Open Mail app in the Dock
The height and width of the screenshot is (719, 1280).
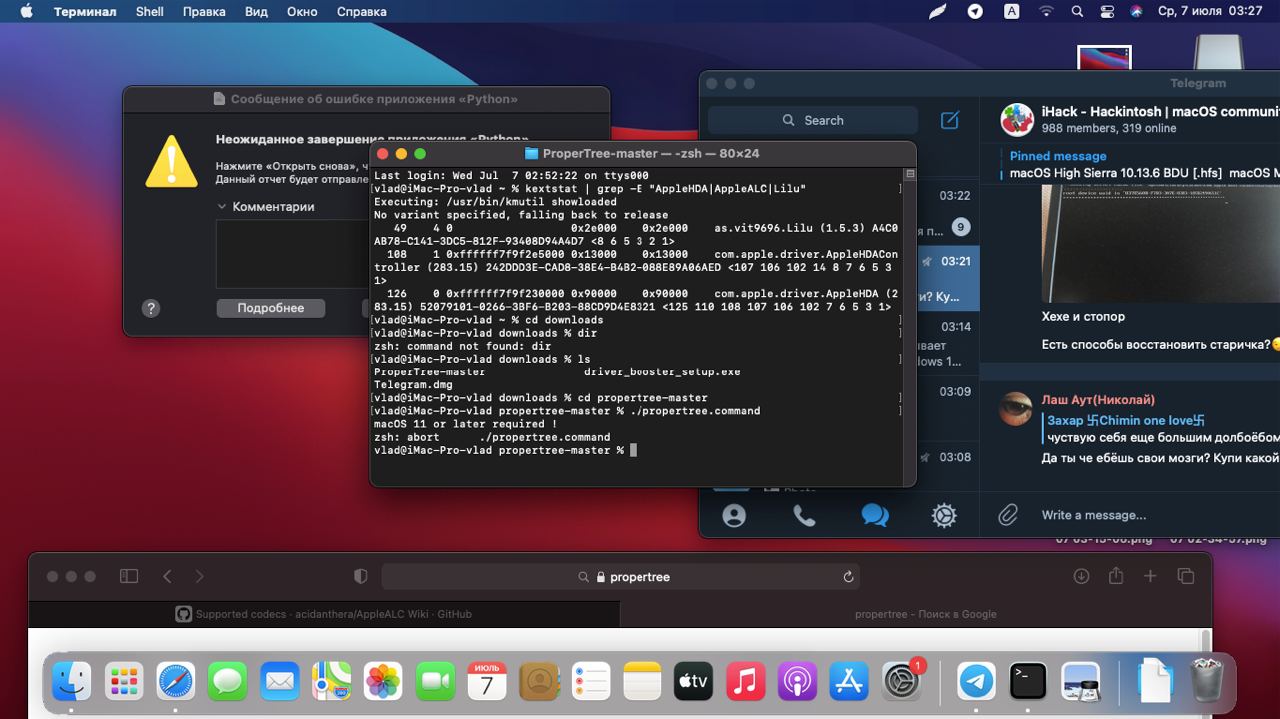279,682
